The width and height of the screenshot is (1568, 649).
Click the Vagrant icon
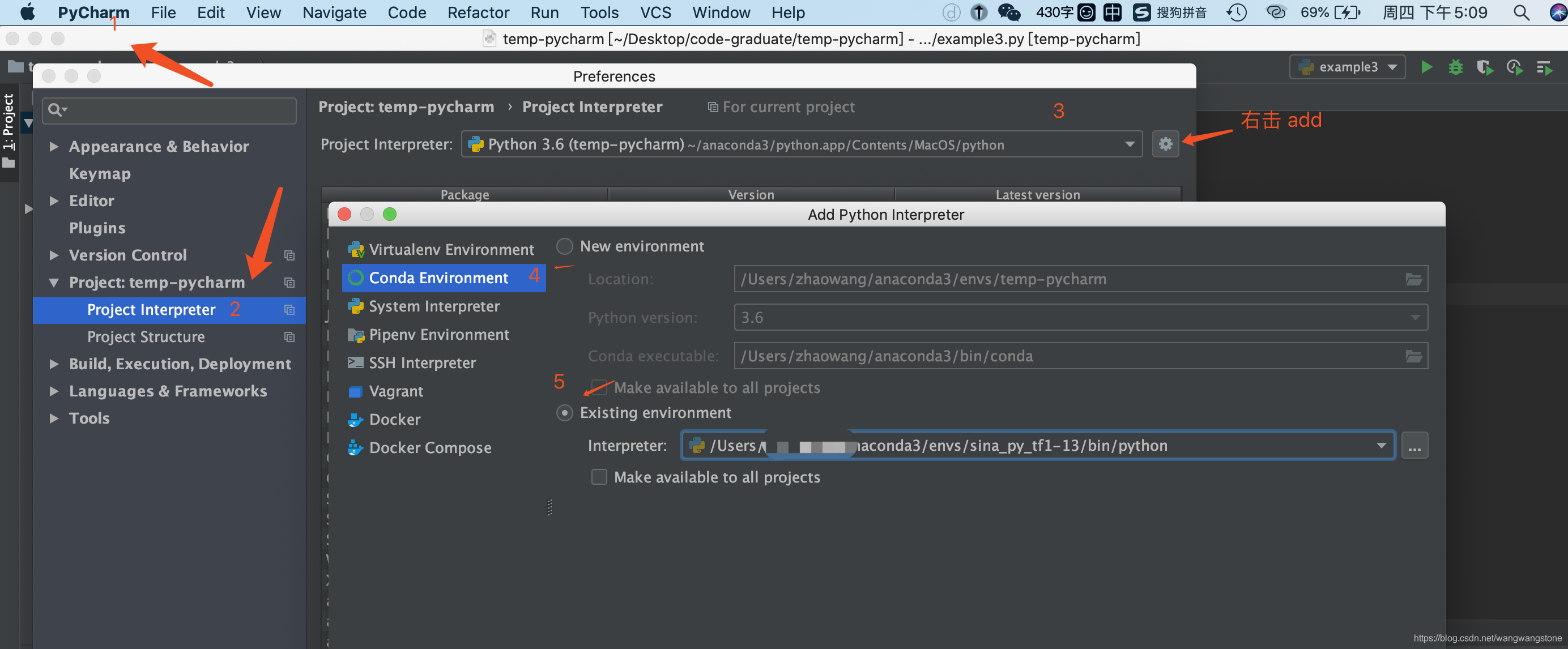coord(356,391)
